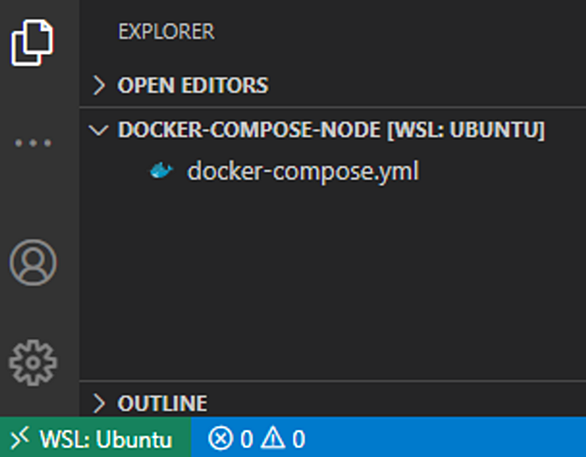
Task: Click the remote connection arrows icon
Action: pyautogui.click(x=20, y=438)
